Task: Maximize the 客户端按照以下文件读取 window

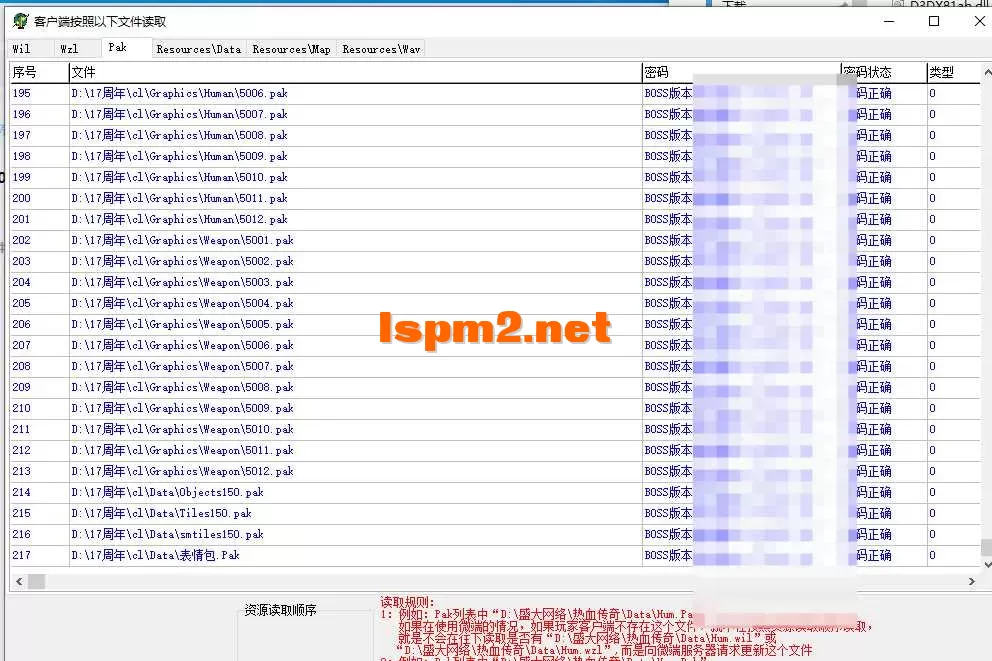Action: 934,21
